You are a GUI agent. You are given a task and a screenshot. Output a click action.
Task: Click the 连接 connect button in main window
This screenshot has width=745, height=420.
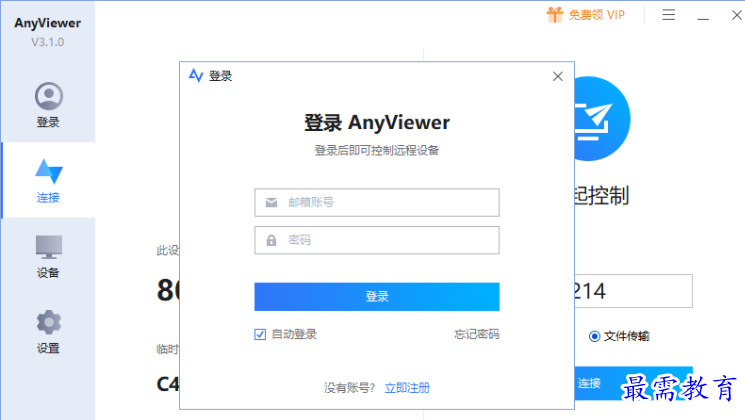tap(632, 383)
